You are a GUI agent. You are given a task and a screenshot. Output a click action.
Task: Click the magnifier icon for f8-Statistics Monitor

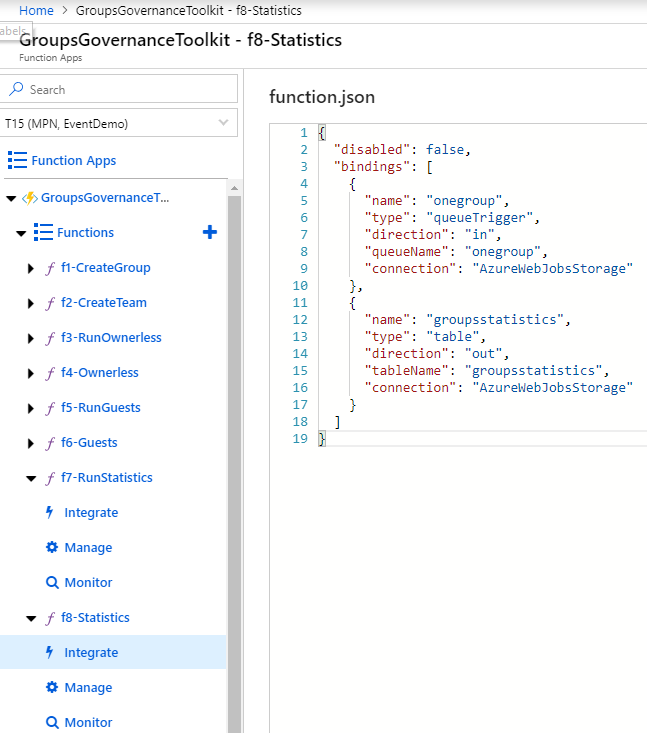coord(52,722)
